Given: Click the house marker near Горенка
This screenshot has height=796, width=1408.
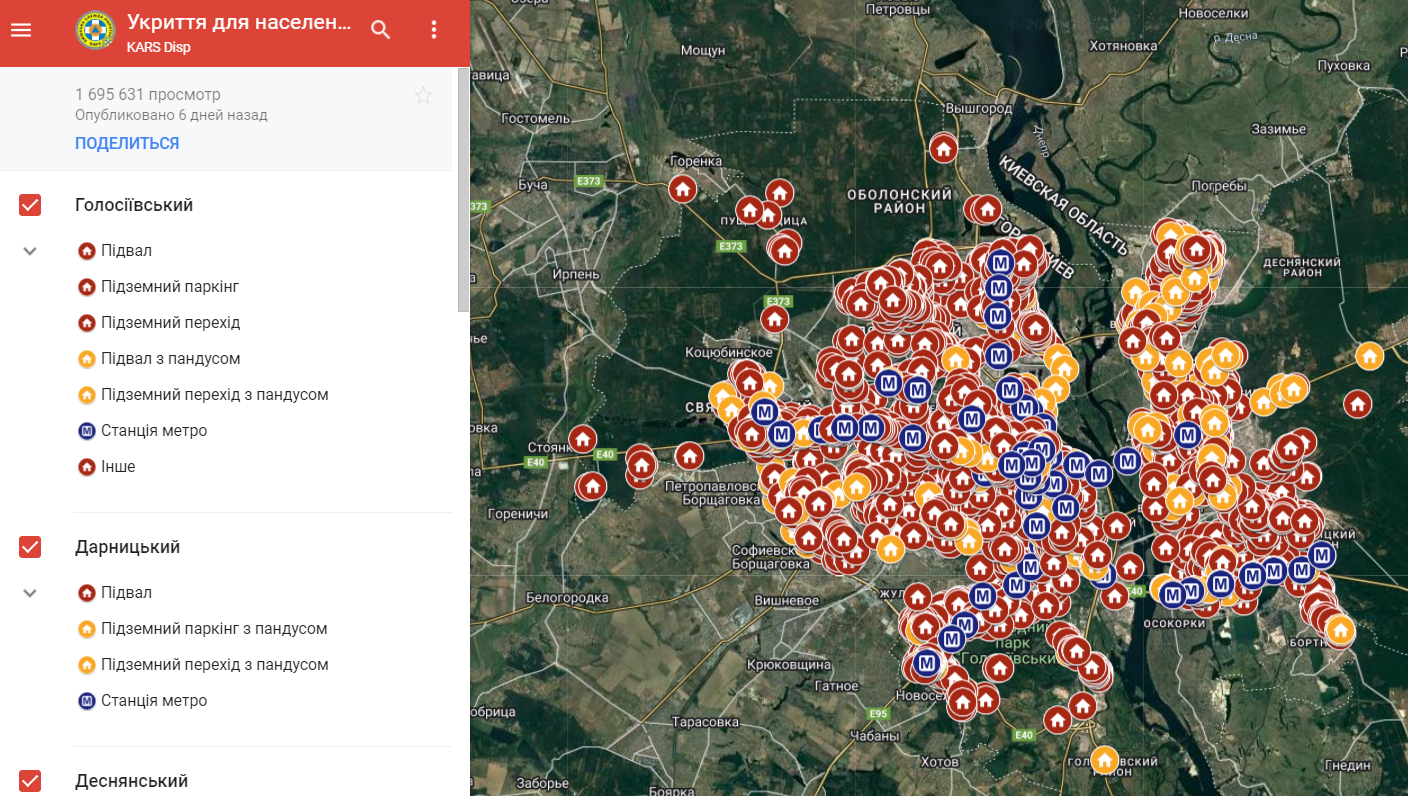Looking at the screenshot, I should (683, 189).
